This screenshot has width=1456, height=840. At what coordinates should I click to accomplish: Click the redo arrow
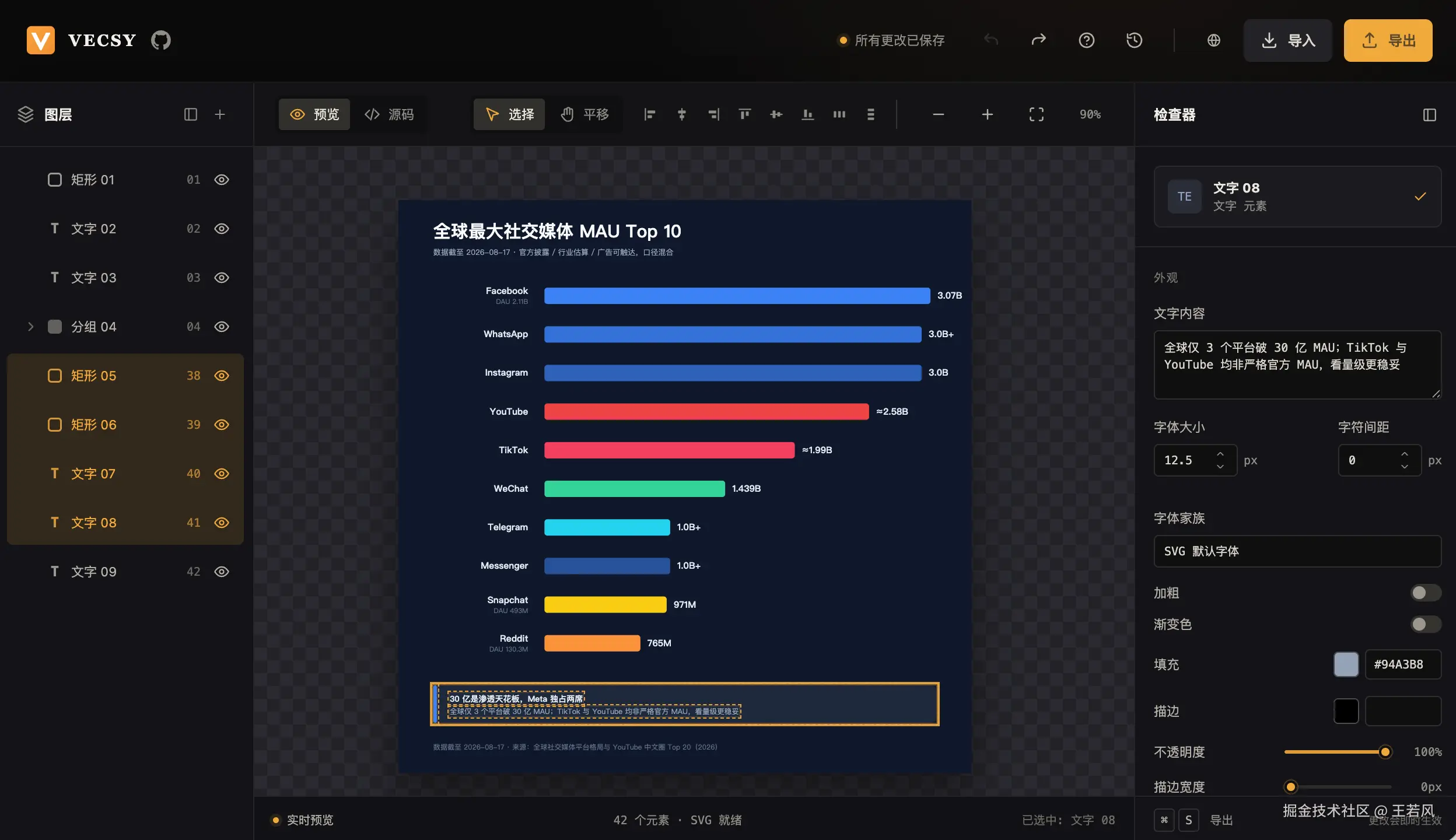coord(1039,40)
